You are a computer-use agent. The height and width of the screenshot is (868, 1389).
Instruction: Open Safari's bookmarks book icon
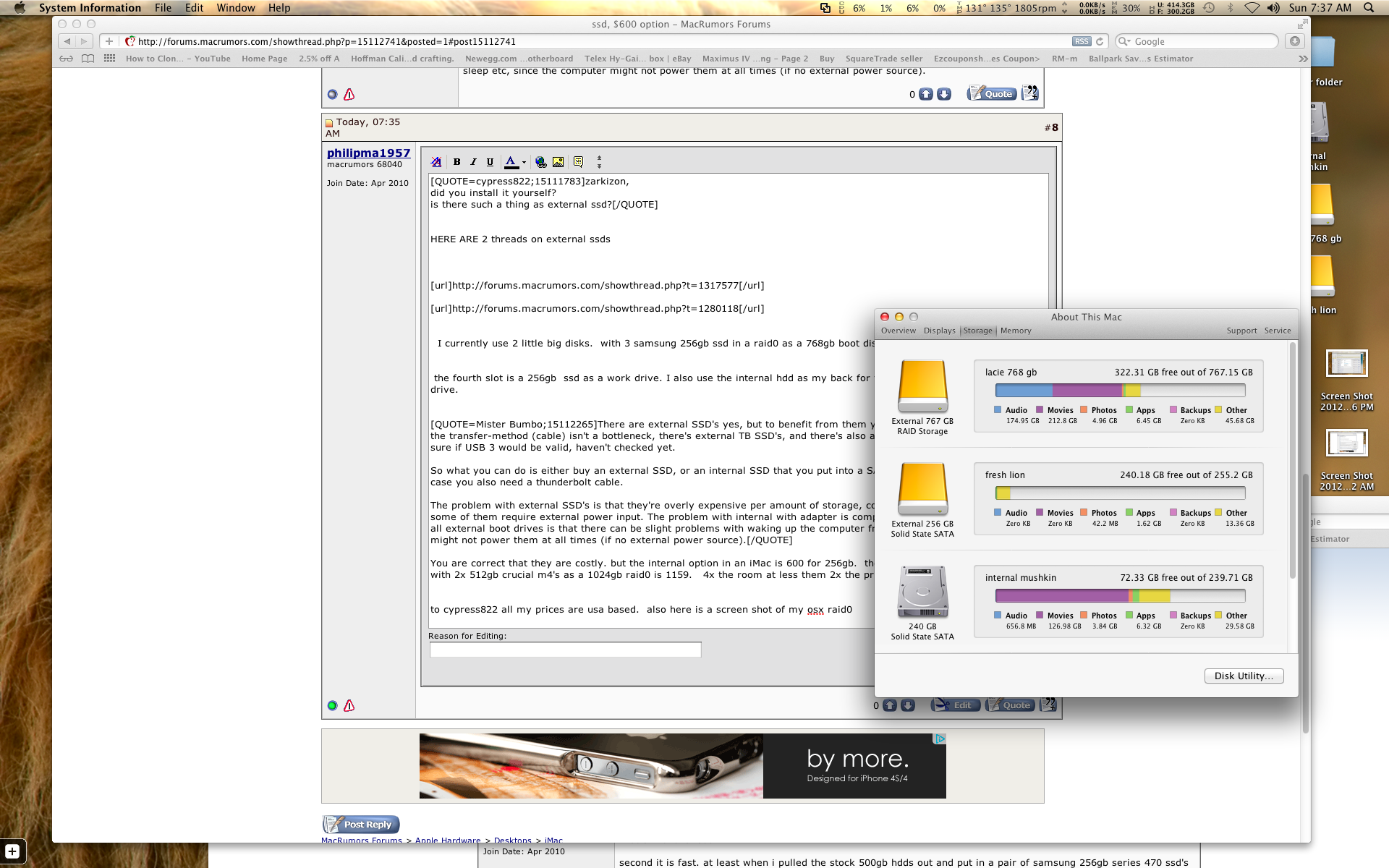[88, 59]
